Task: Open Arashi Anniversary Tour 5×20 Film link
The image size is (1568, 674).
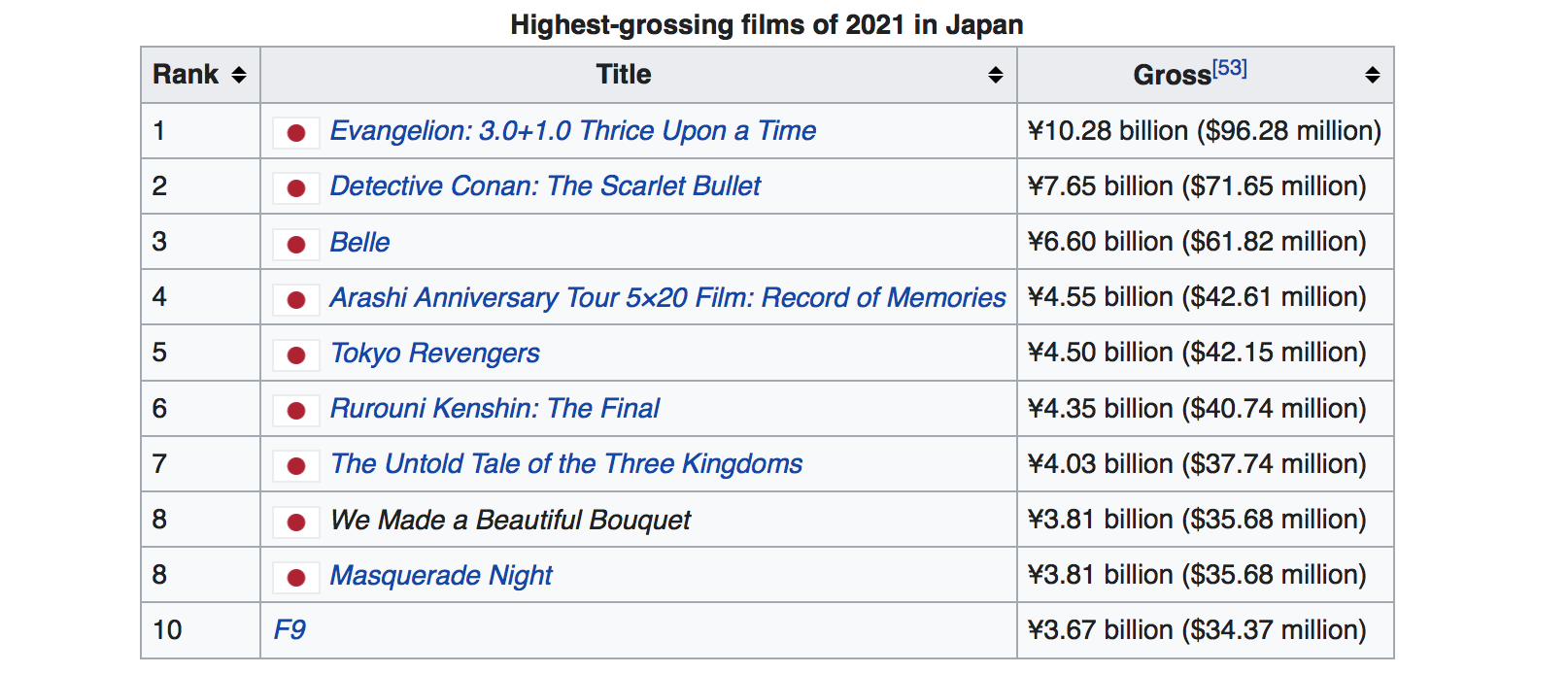Action: [667, 298]
